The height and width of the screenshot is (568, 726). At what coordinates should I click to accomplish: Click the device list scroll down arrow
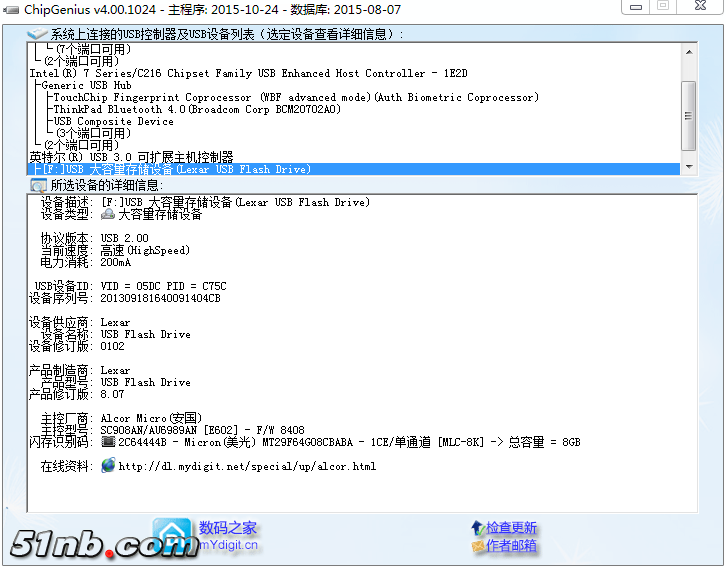pyautogui.click(x=689, y=167)
